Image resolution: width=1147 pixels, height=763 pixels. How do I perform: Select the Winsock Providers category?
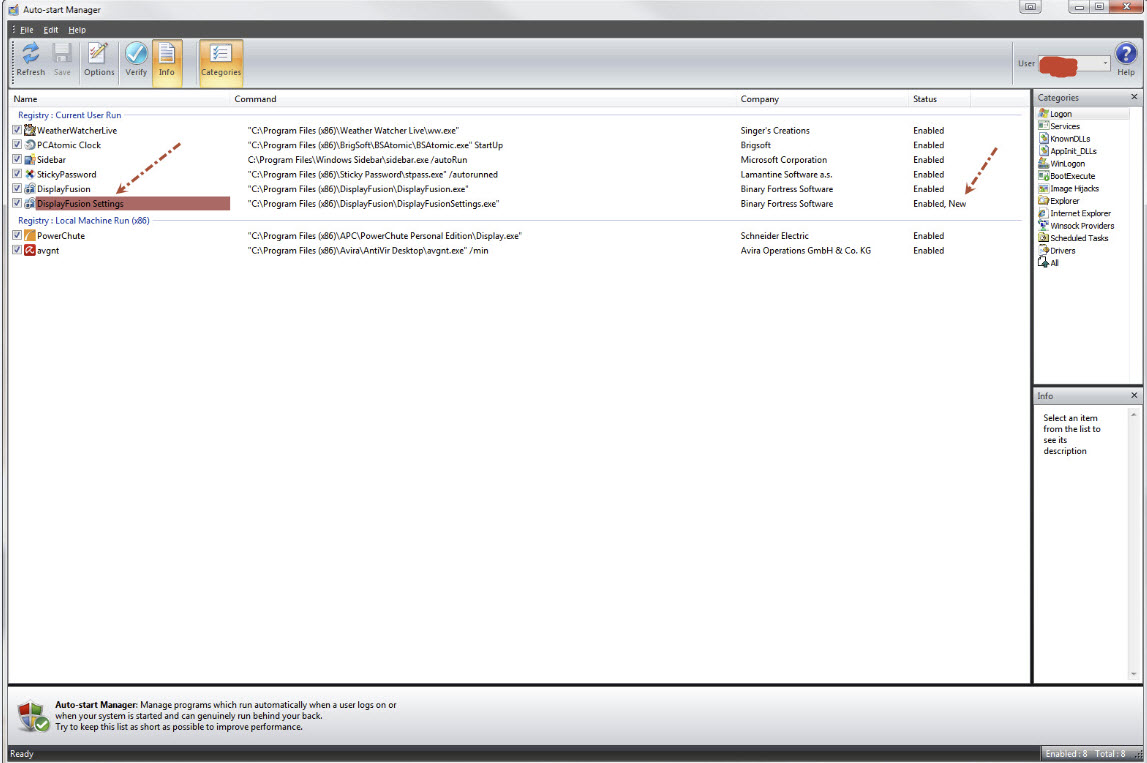(x=1082, y=226)
